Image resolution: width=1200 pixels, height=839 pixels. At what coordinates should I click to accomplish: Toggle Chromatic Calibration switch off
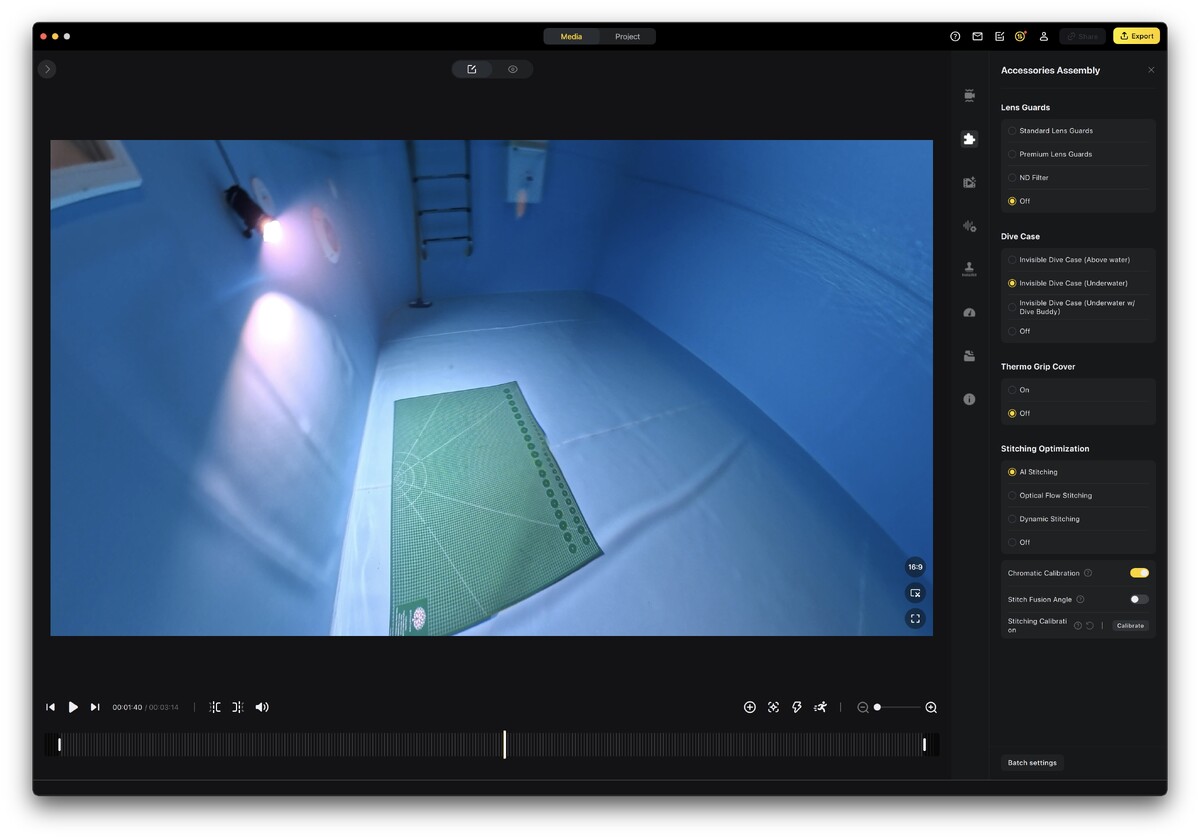[x=1139, y=573]
